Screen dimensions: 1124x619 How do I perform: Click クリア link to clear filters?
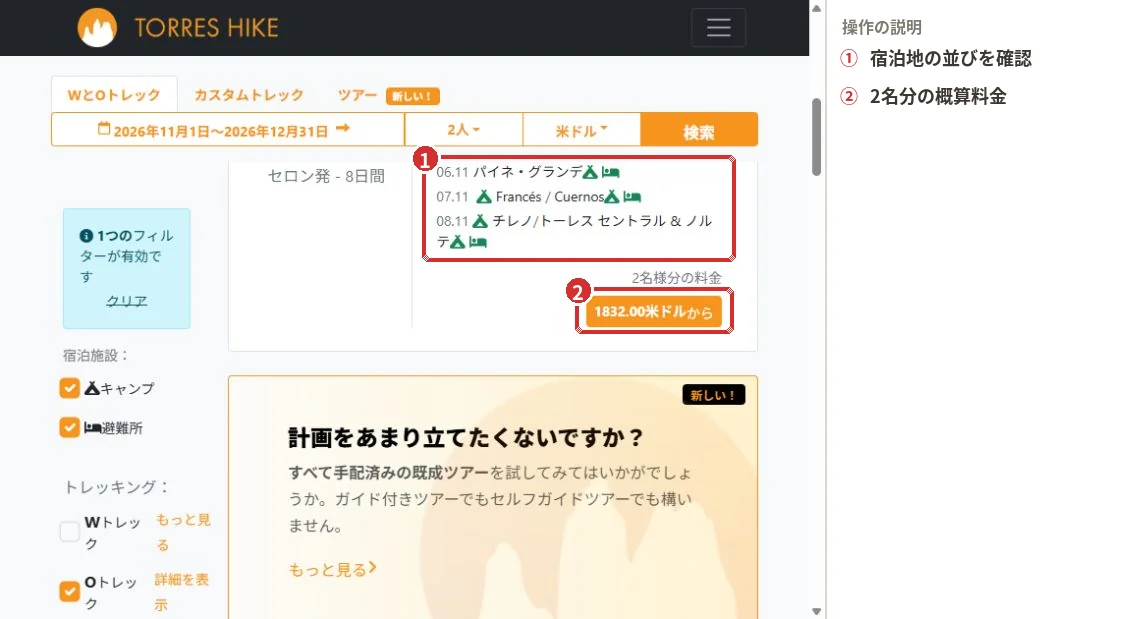click(x=127, y=301)
